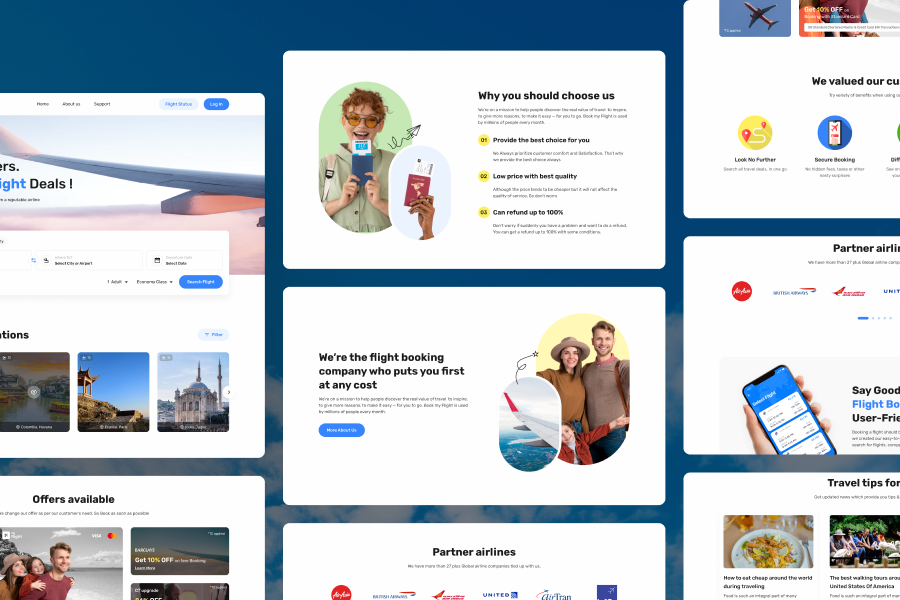The height and width of the screenshot is (600, 900).
Task: Click the eye icon on Colombia, Havana photo
Action: (34, 392)
